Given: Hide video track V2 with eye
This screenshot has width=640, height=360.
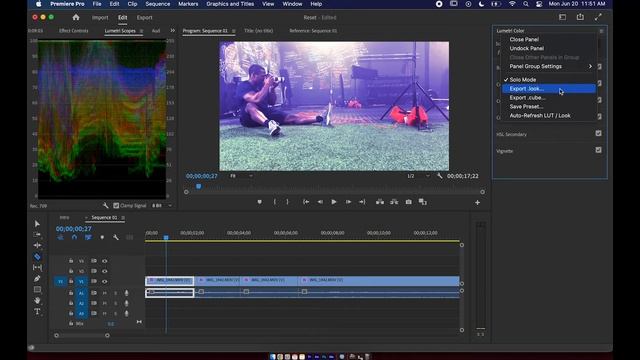Looking at the screenshot, I should point(105,271).
